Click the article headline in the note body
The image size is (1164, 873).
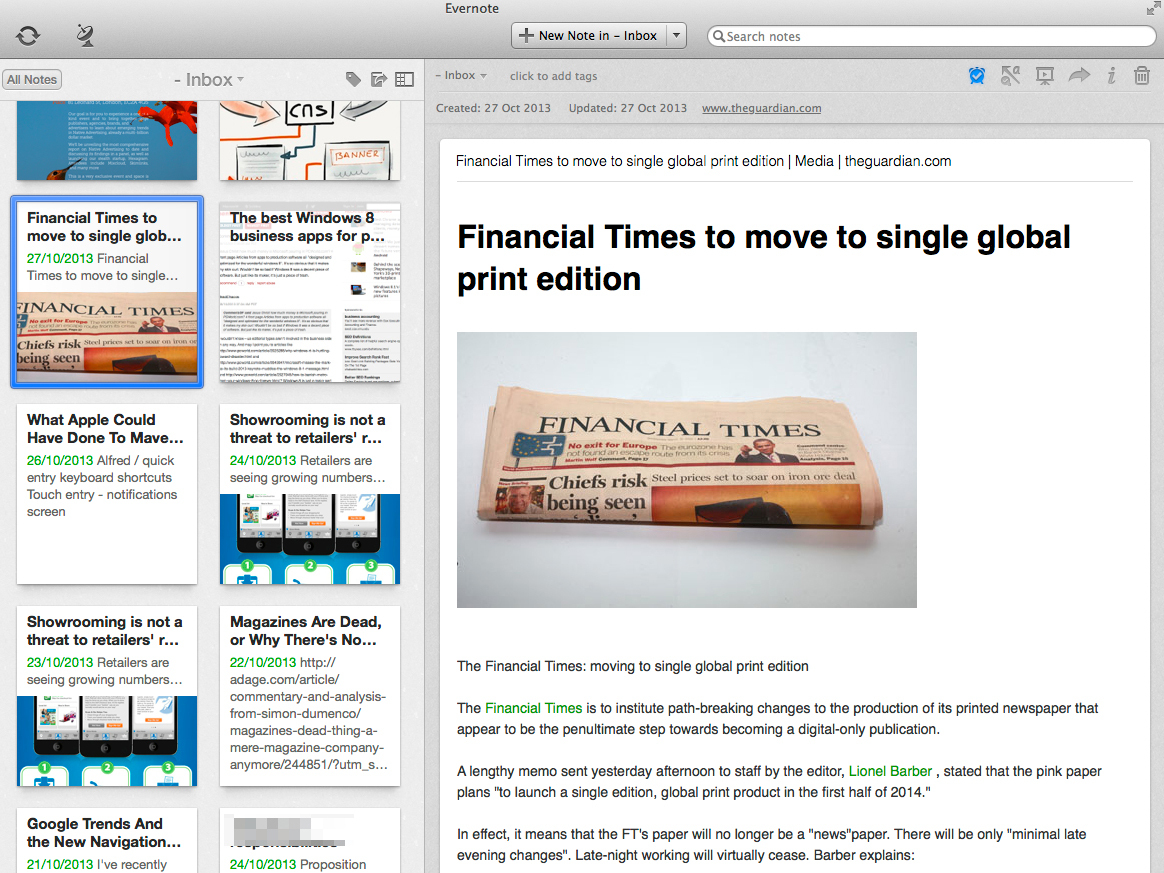764,258
